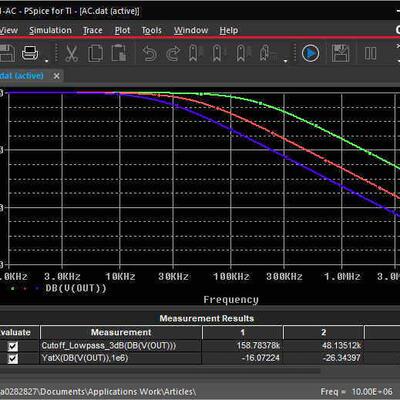This screenshot has height=400, width=400.
Task: Select the -16.07224 value cell
Action: [243, 358]
